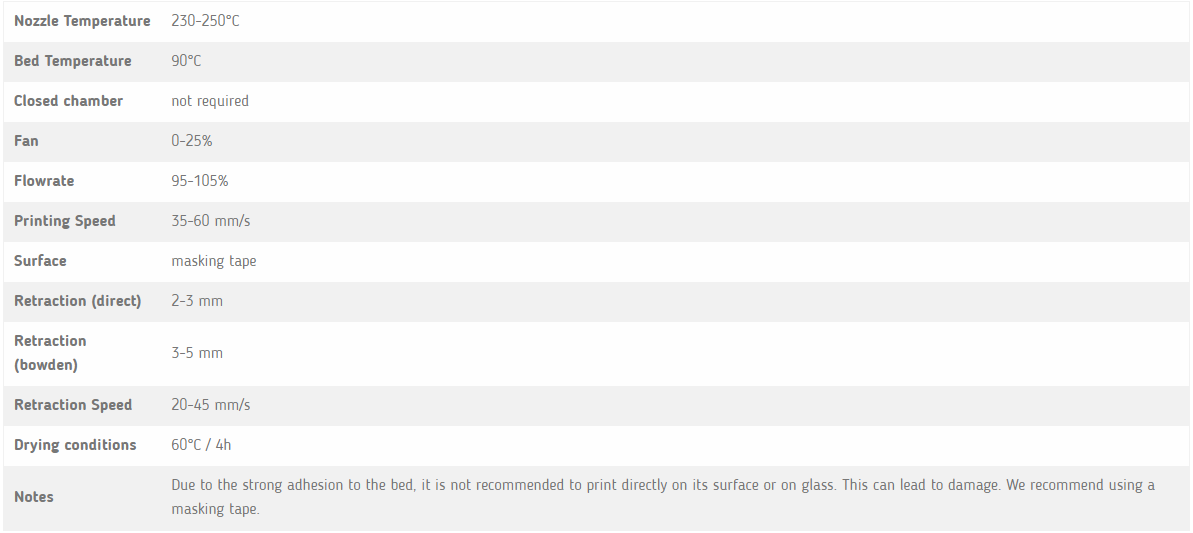The width and height of the screenshot is (1193, 533).
Task: Select the 2-3 mm retraction value
Action: [197, 301]
